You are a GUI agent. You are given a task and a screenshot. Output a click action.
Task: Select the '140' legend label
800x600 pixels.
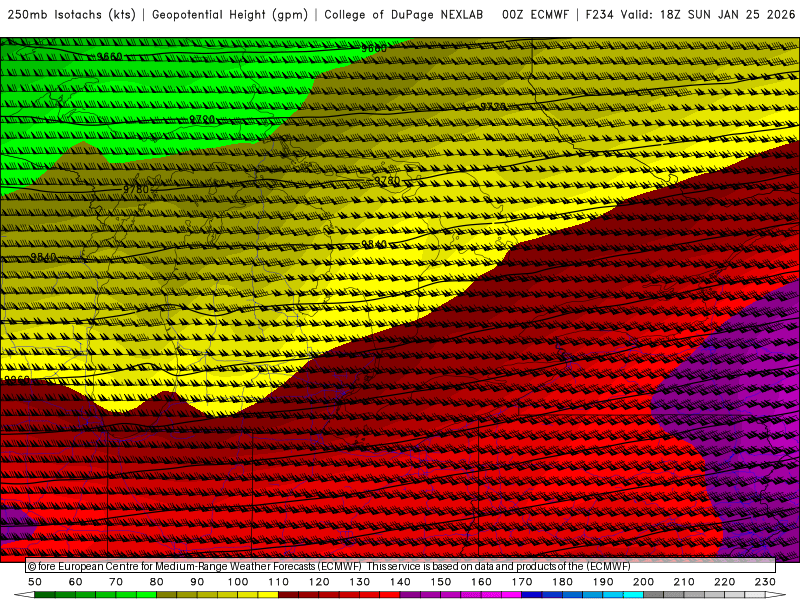point(400,582)
